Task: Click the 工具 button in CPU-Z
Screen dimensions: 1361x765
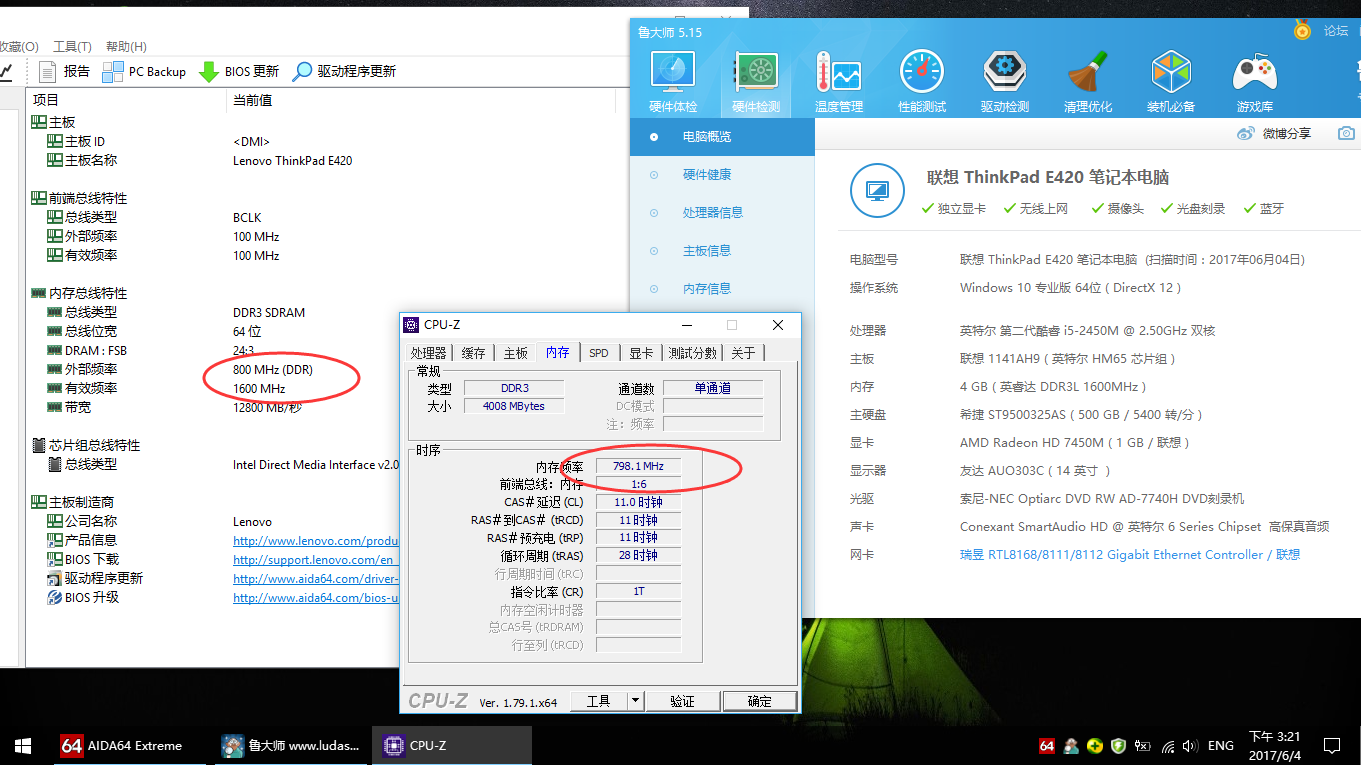Action: click(x=599, y=701)
